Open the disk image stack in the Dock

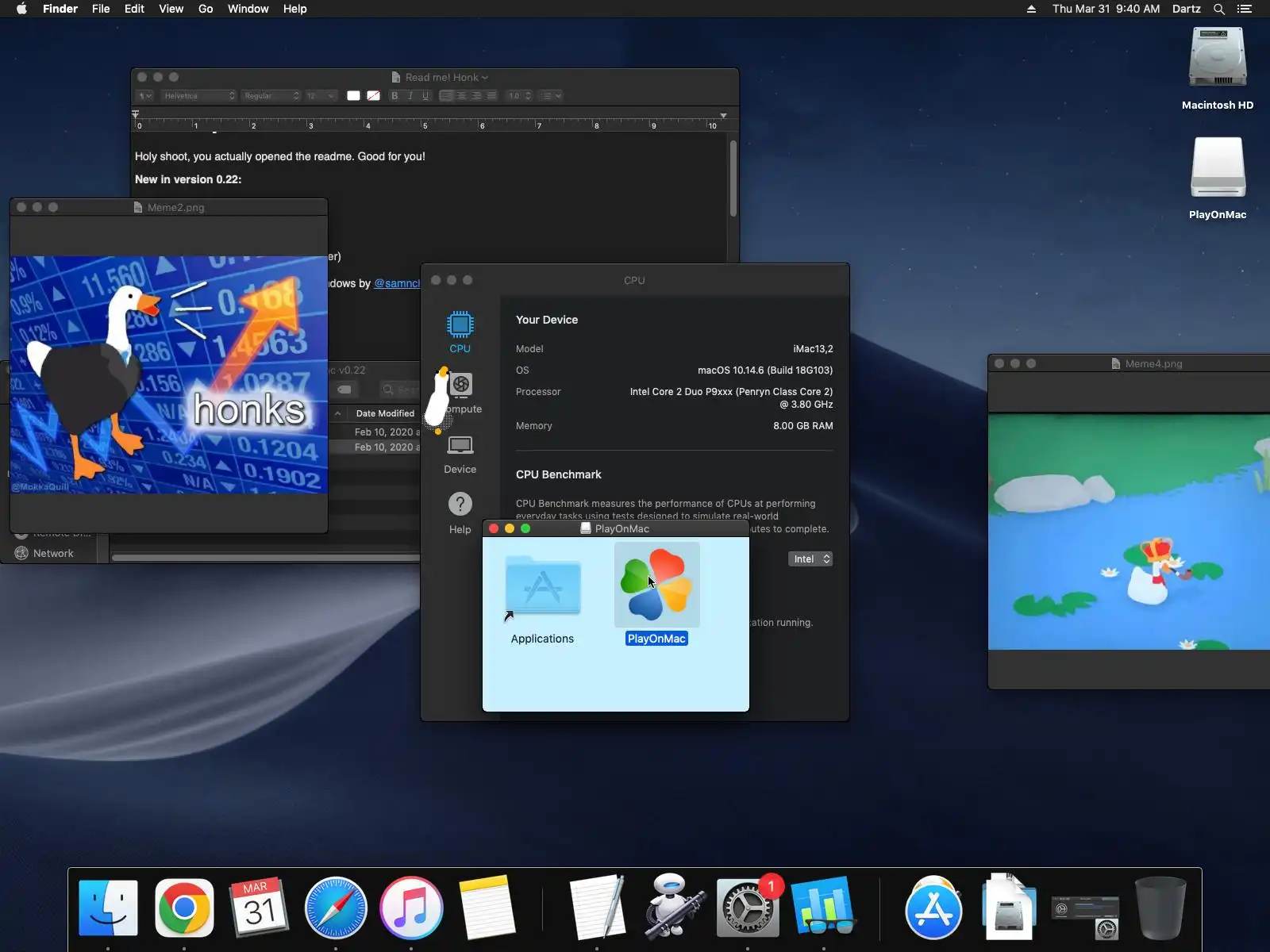(1009, 908)
